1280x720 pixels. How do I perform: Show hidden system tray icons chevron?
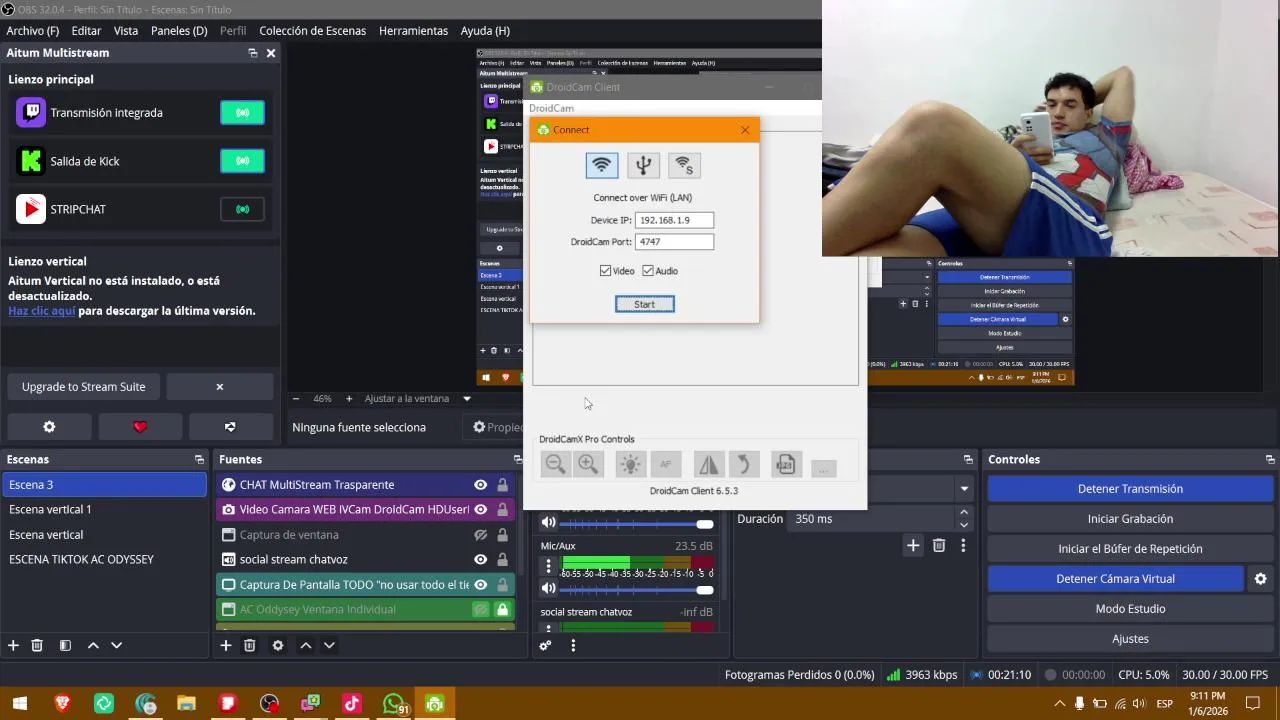pyautogui.click(x=1059, y=704)
